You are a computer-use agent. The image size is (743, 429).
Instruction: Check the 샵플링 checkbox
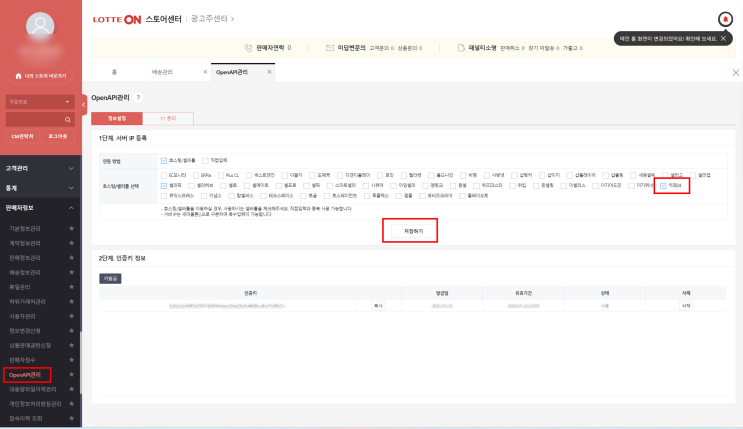coord(606,175)
